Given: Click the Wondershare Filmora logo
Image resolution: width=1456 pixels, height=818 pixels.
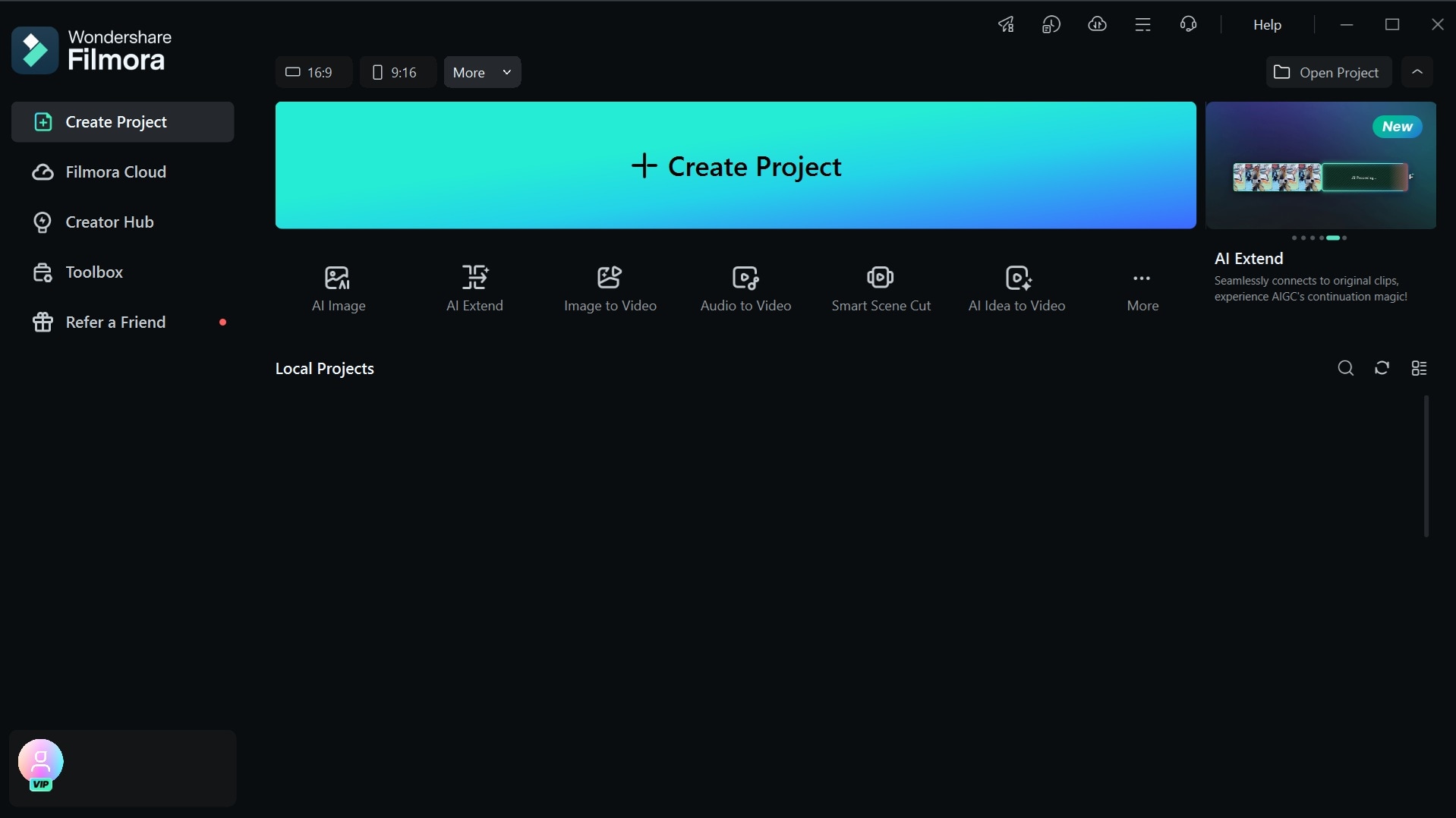Looking at the screenshot, I should [x=92, y=50].
